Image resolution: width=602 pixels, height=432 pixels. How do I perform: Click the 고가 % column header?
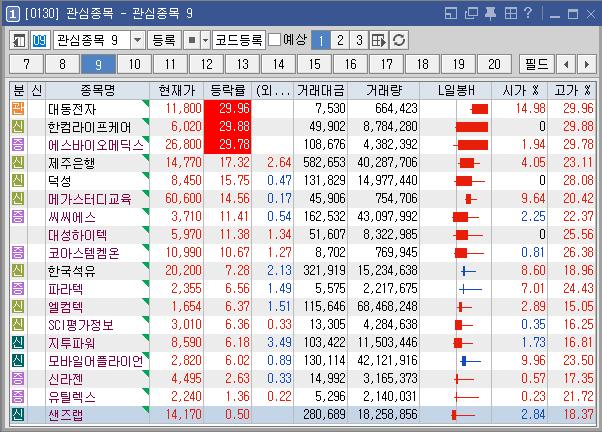tap(572, 91)
